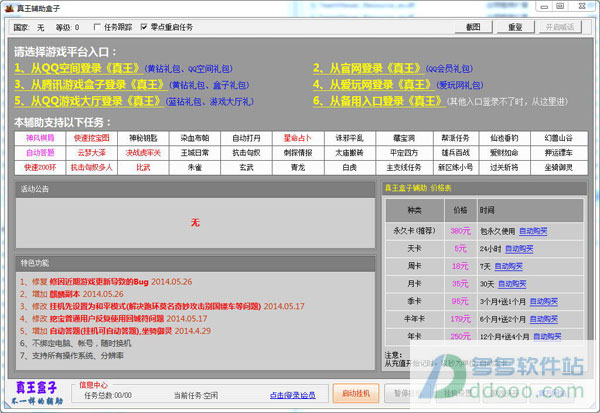
Task: Enable the 任务跟踪 checkbox
Action: pyautogui.click(x=97, y=27)
